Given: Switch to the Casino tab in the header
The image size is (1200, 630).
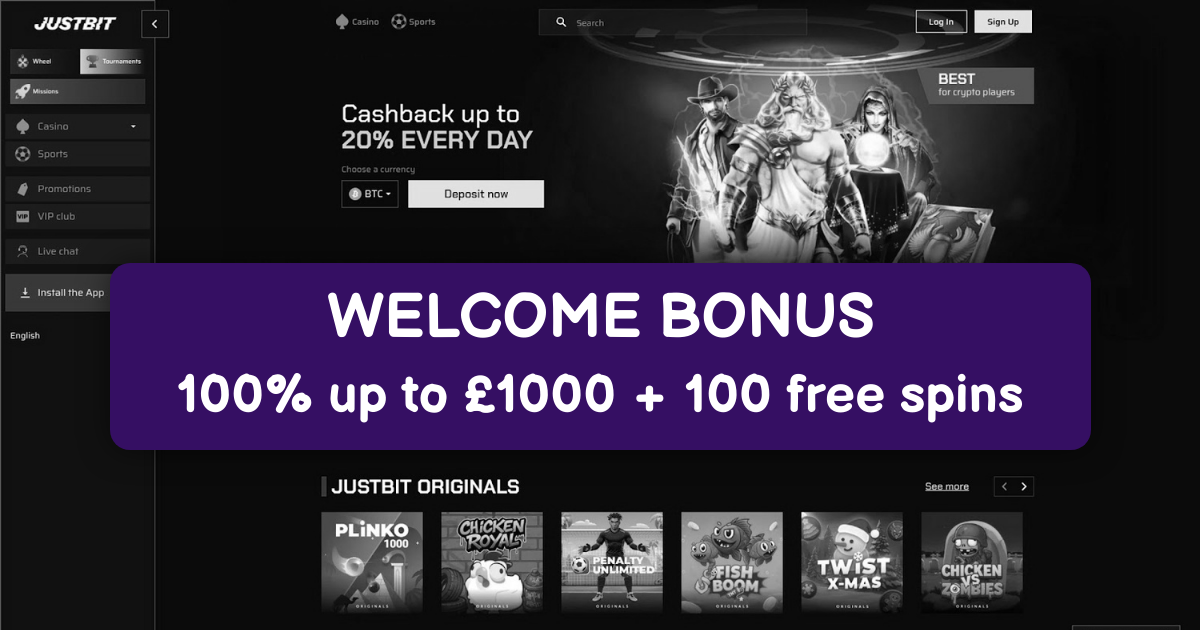Looking at the screenshot, I should coord(357,21).
